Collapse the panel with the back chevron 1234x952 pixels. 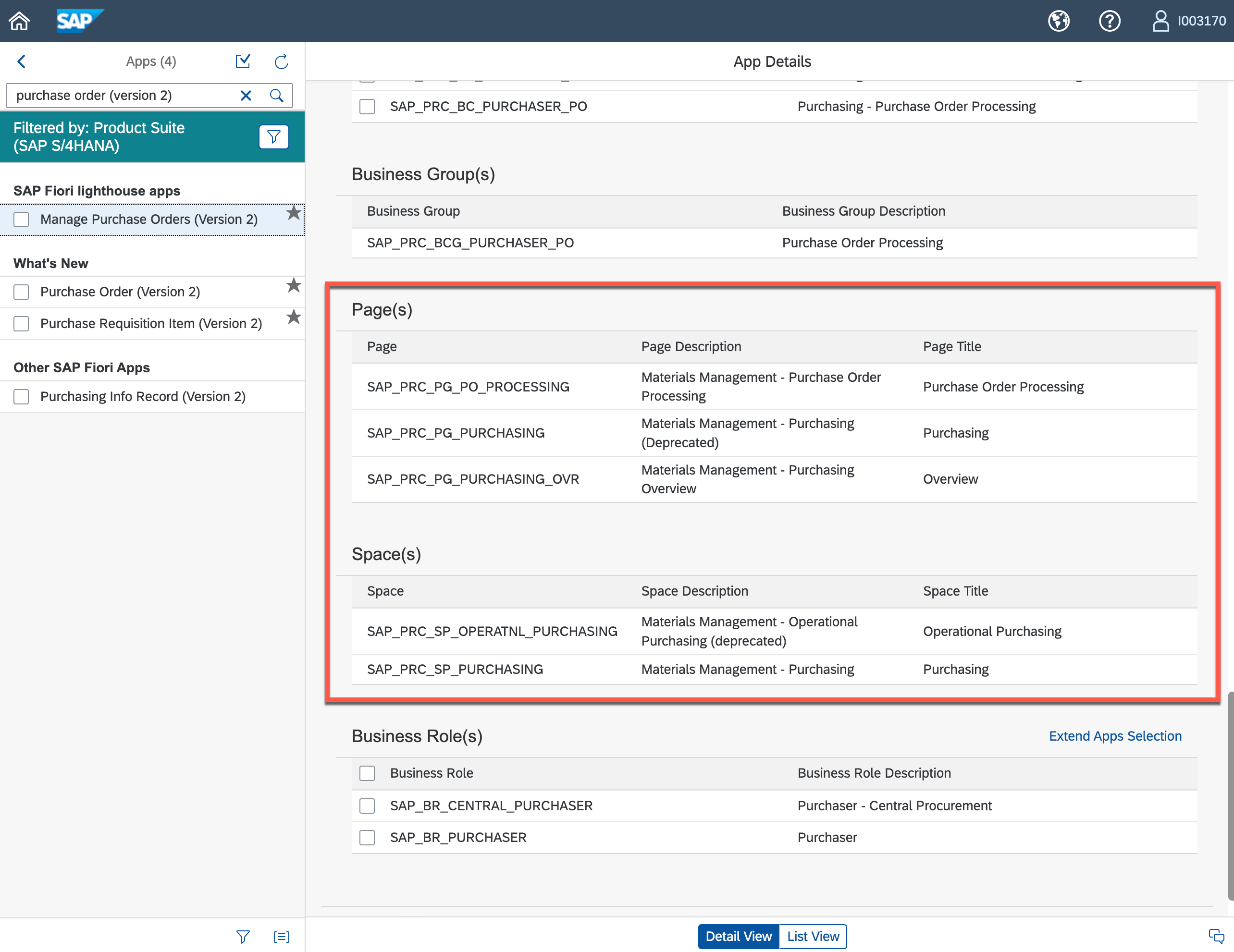[x=22, y=61]
